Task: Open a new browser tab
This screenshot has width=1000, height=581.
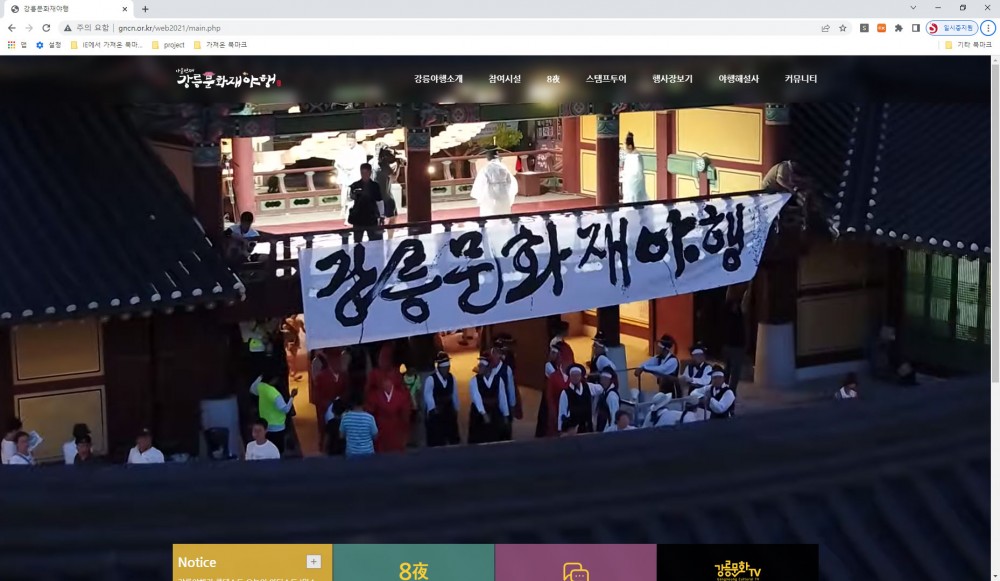Action: [145, 9]
